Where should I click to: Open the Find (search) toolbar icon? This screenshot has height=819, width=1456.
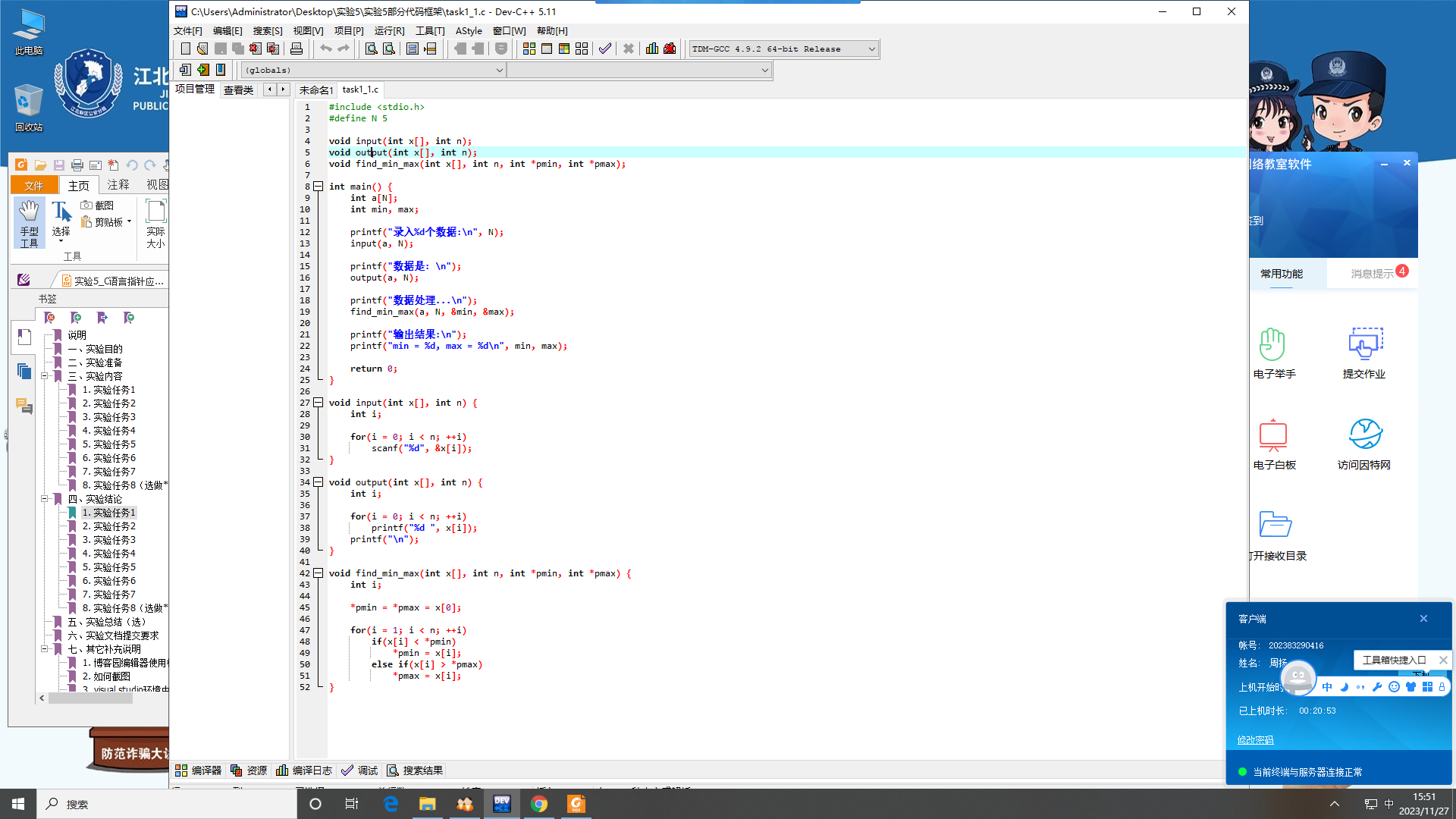pos(371,49)
